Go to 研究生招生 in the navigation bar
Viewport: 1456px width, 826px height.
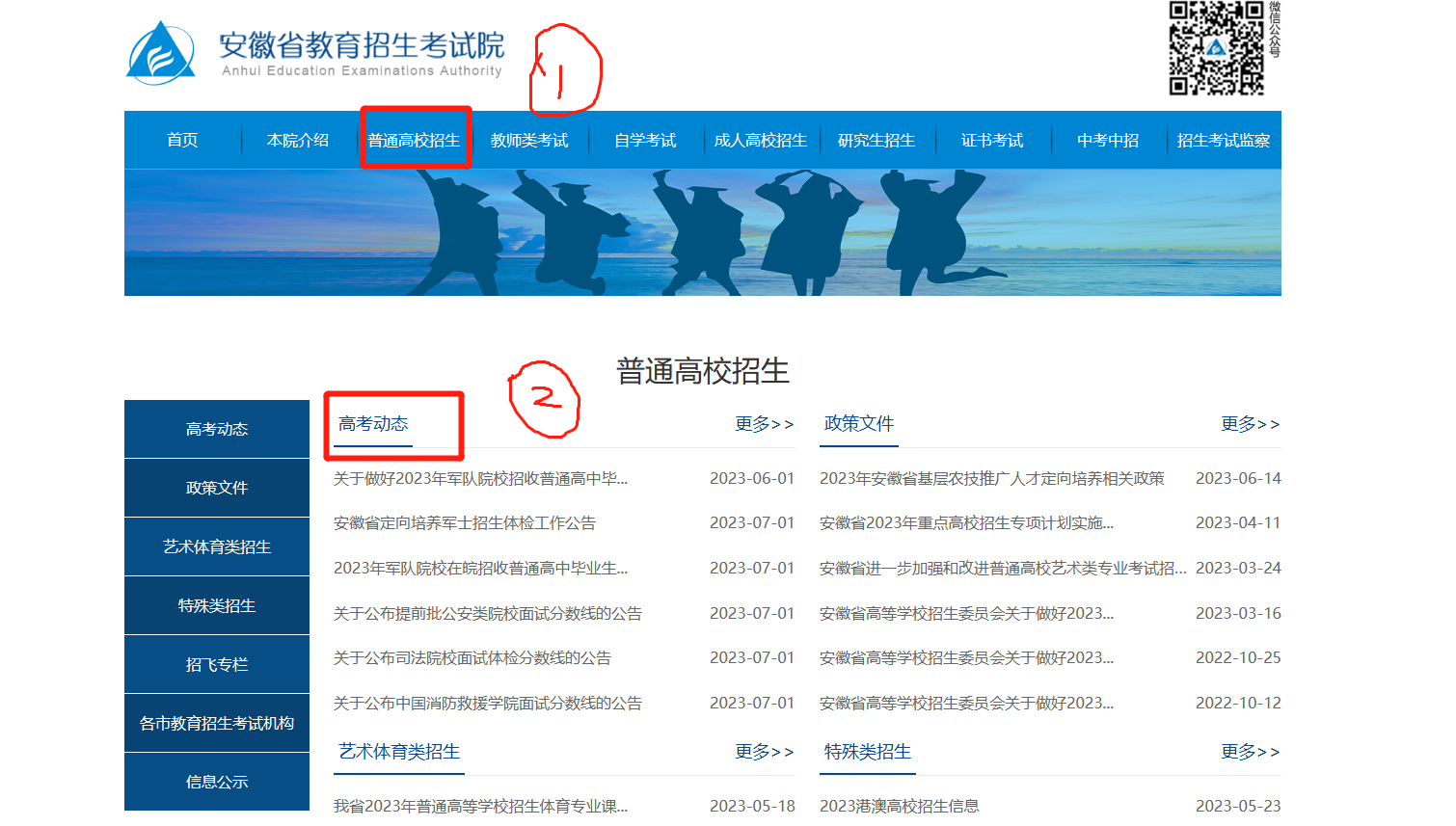click(876, 141)
